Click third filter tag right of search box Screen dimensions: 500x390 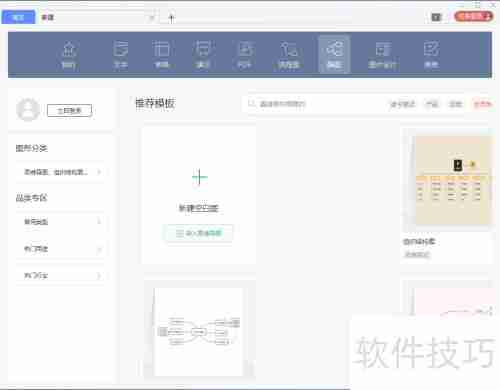455,104
